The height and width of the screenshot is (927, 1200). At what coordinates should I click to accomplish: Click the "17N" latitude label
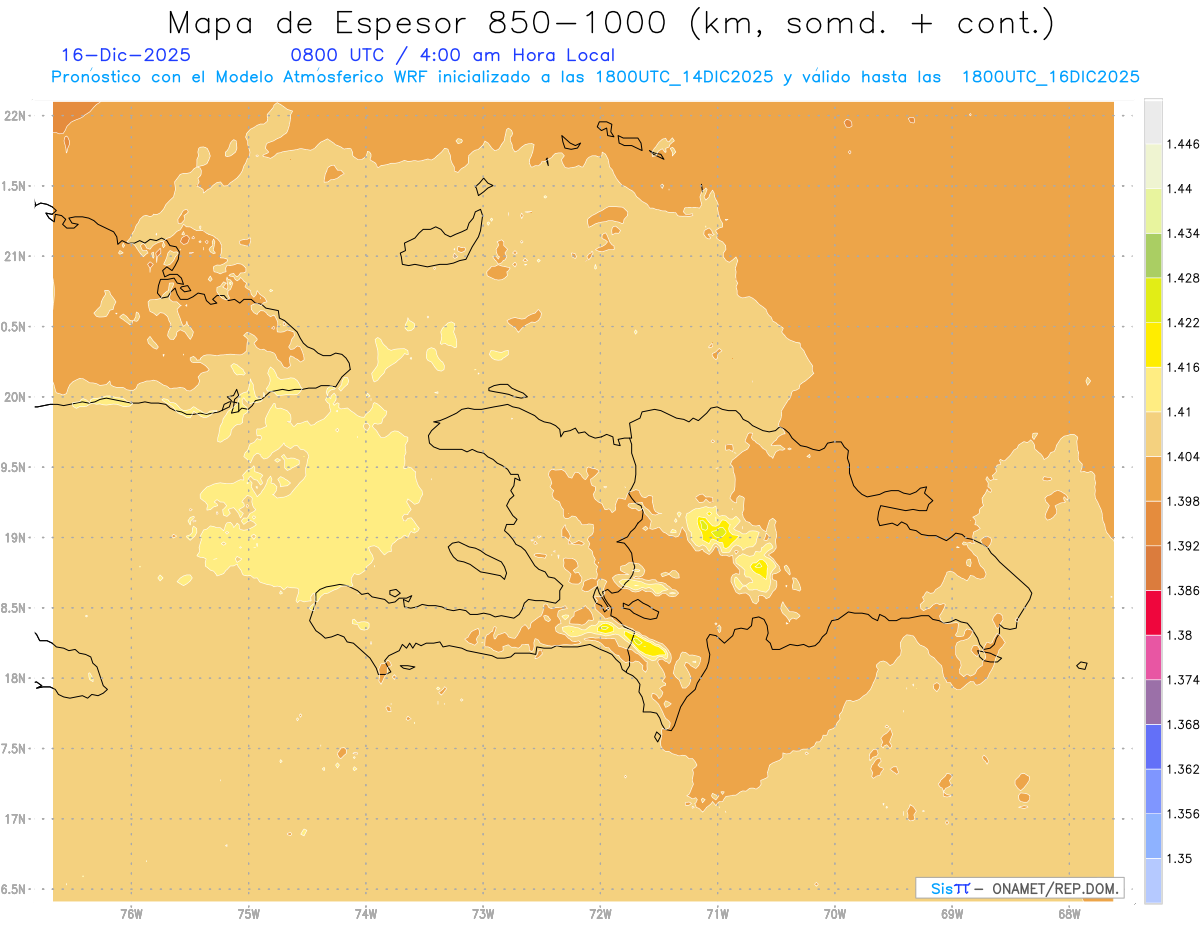(16, 819)
